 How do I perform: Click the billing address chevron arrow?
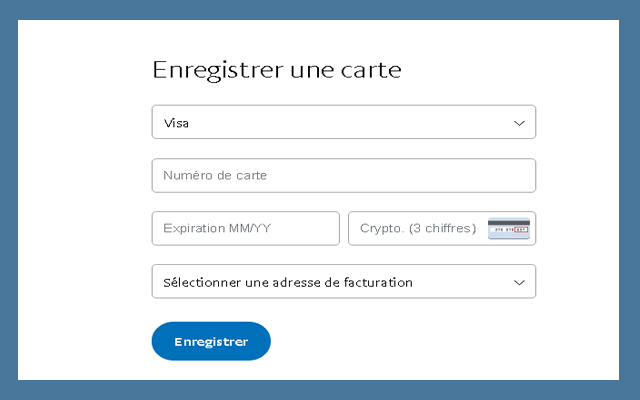pyautogui.click(x=519, y=282)
